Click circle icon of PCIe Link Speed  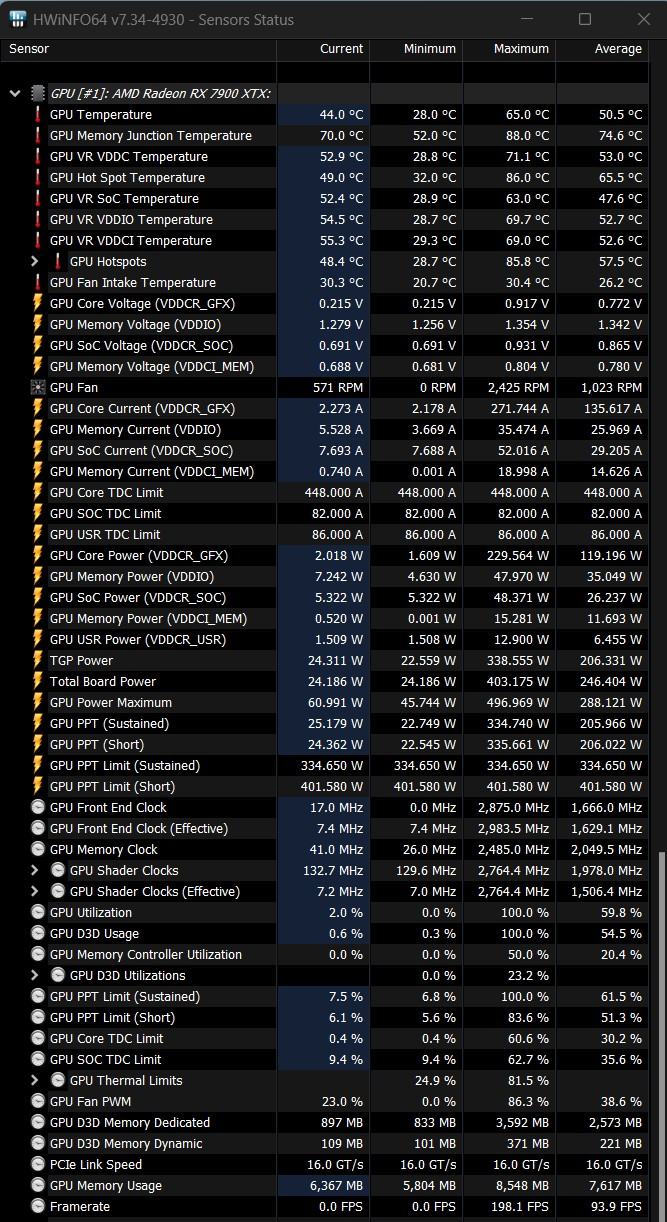pos(38,1164)
